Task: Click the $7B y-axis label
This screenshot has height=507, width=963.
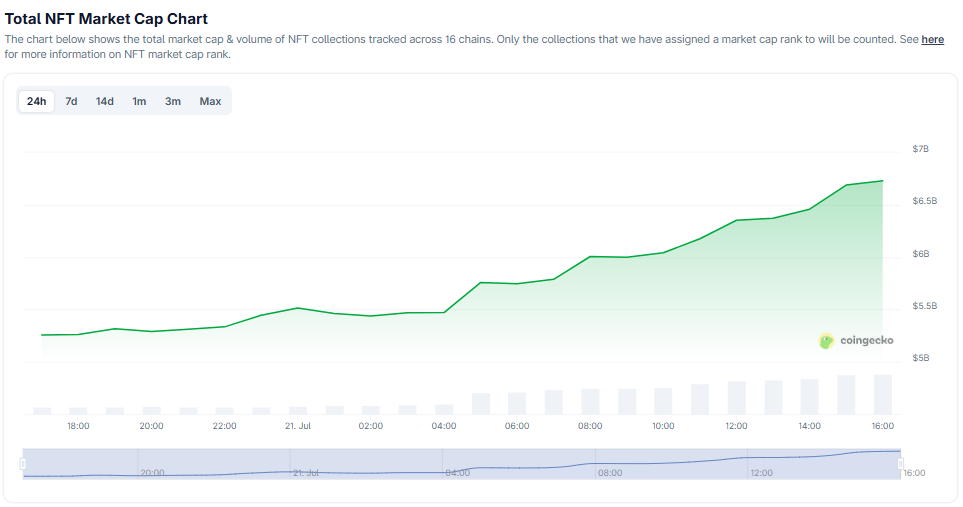Action: (921, 149)
